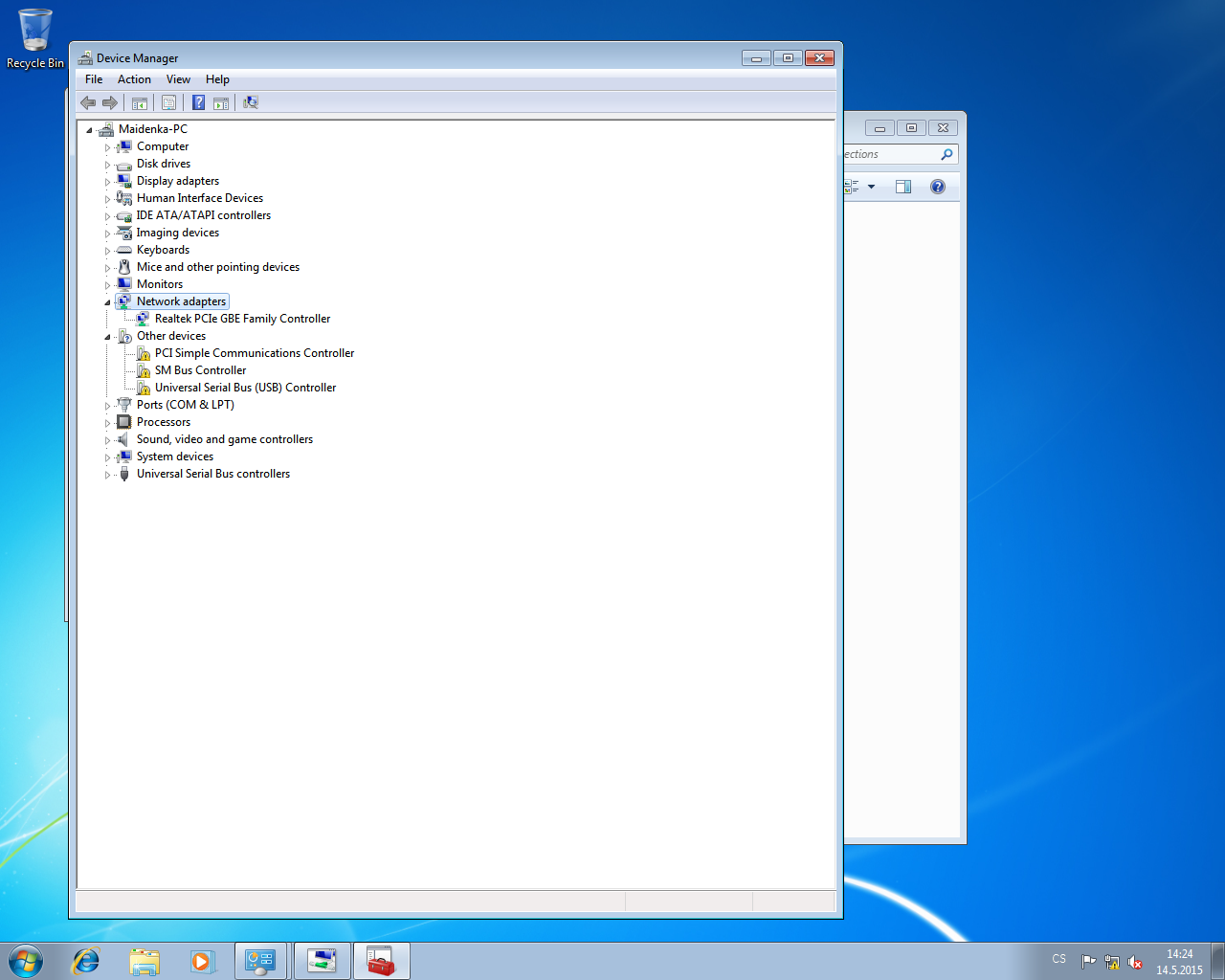Open the Action menu
This screenshot has width=1225, height=980.
coord(134,79)
